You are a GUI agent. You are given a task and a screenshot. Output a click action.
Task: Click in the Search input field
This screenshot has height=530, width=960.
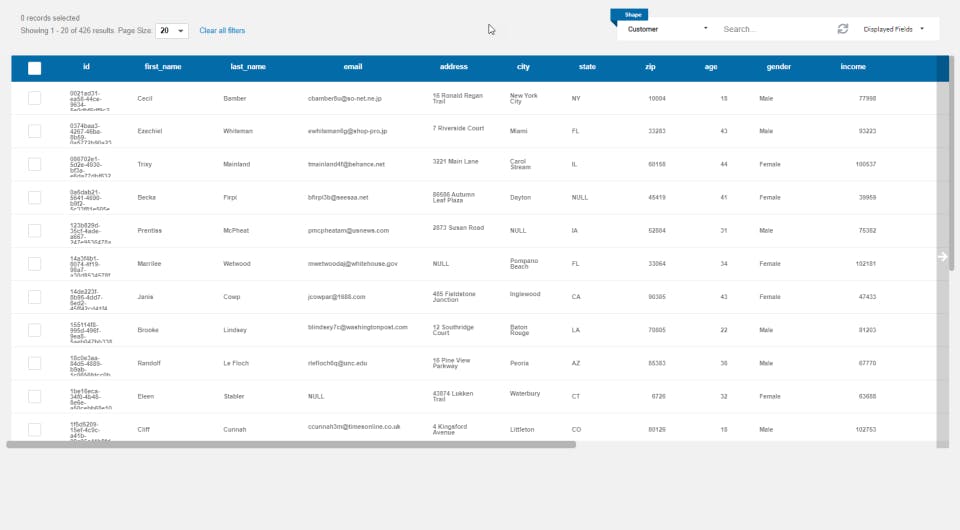(x=774, y=29)
